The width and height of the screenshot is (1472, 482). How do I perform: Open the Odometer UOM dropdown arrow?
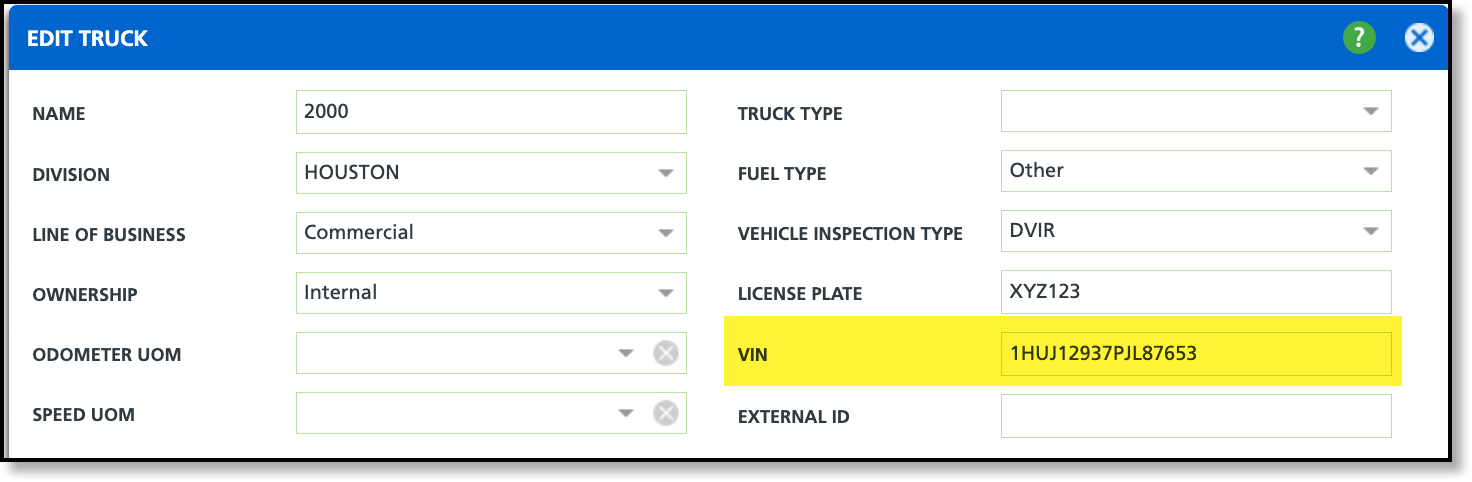(x=626, y=353)
